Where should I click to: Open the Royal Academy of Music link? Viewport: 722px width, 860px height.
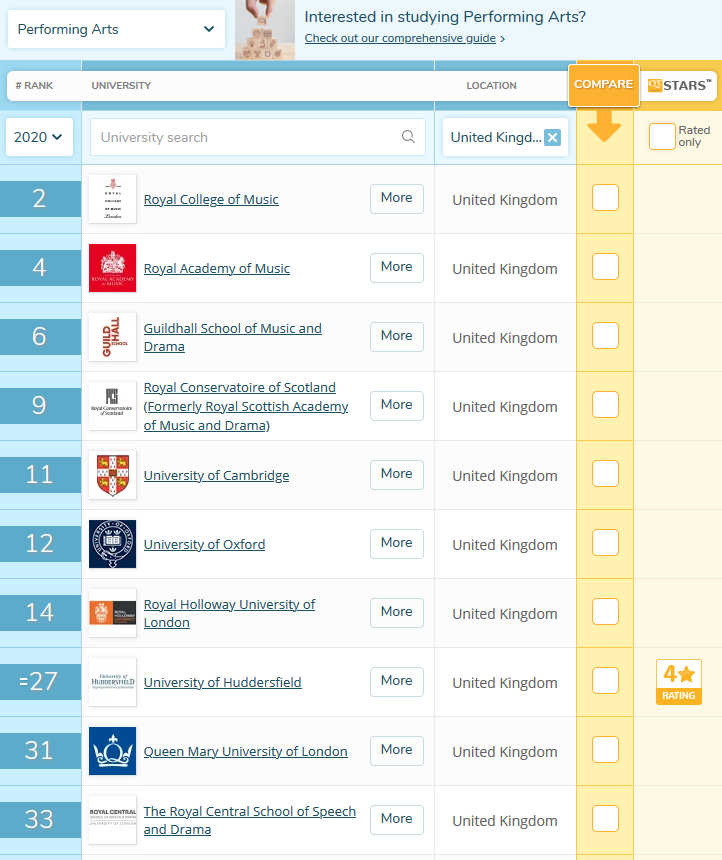point(217,269)
